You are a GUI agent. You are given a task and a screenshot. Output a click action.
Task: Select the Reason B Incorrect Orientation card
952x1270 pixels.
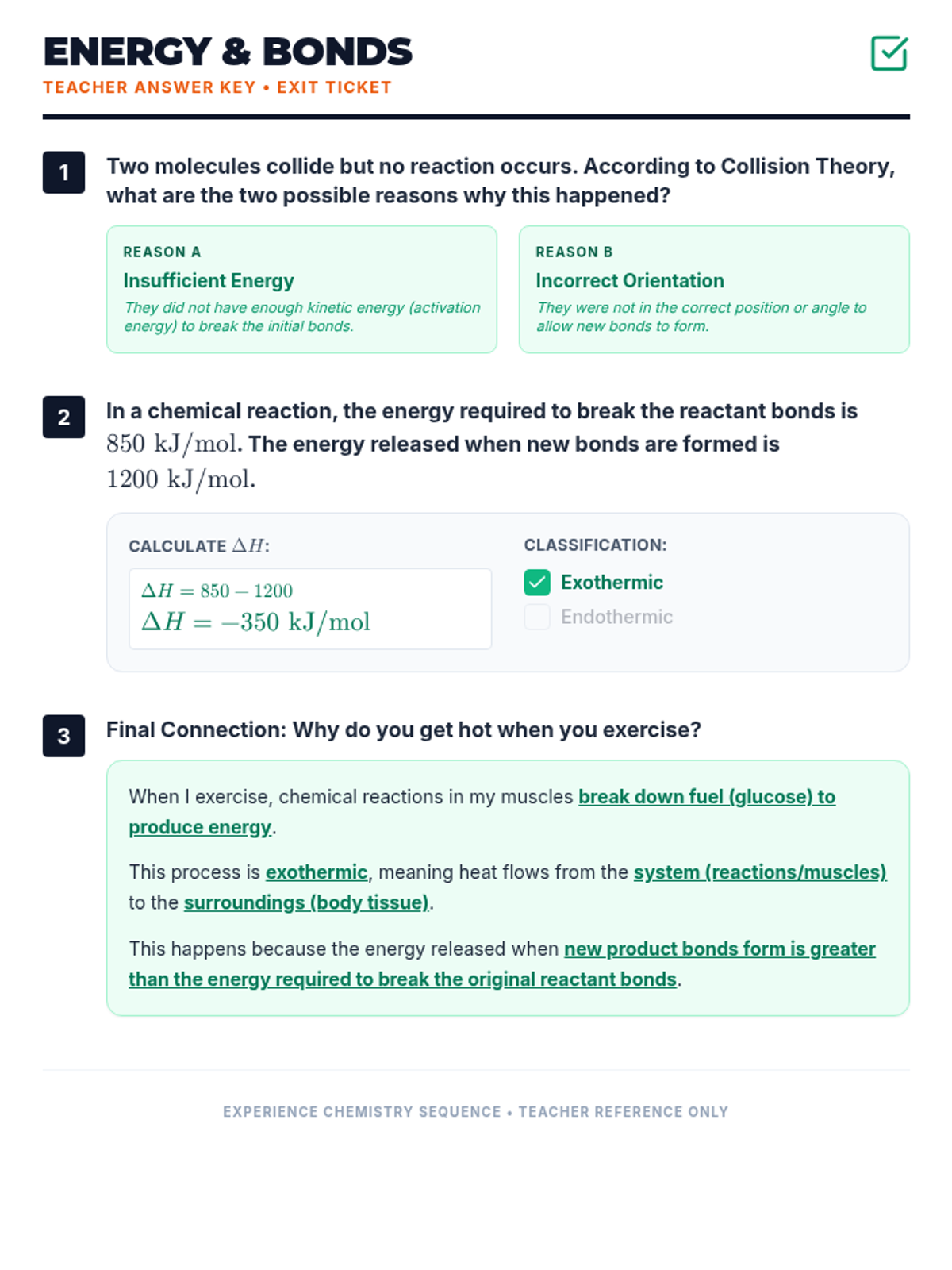(713, 289)
